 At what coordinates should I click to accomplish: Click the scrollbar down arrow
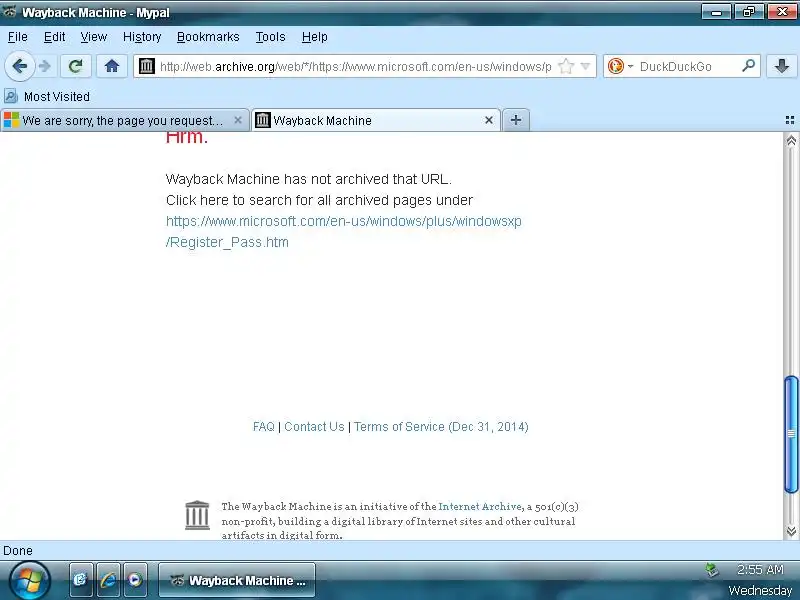click(x=791, y=531)
